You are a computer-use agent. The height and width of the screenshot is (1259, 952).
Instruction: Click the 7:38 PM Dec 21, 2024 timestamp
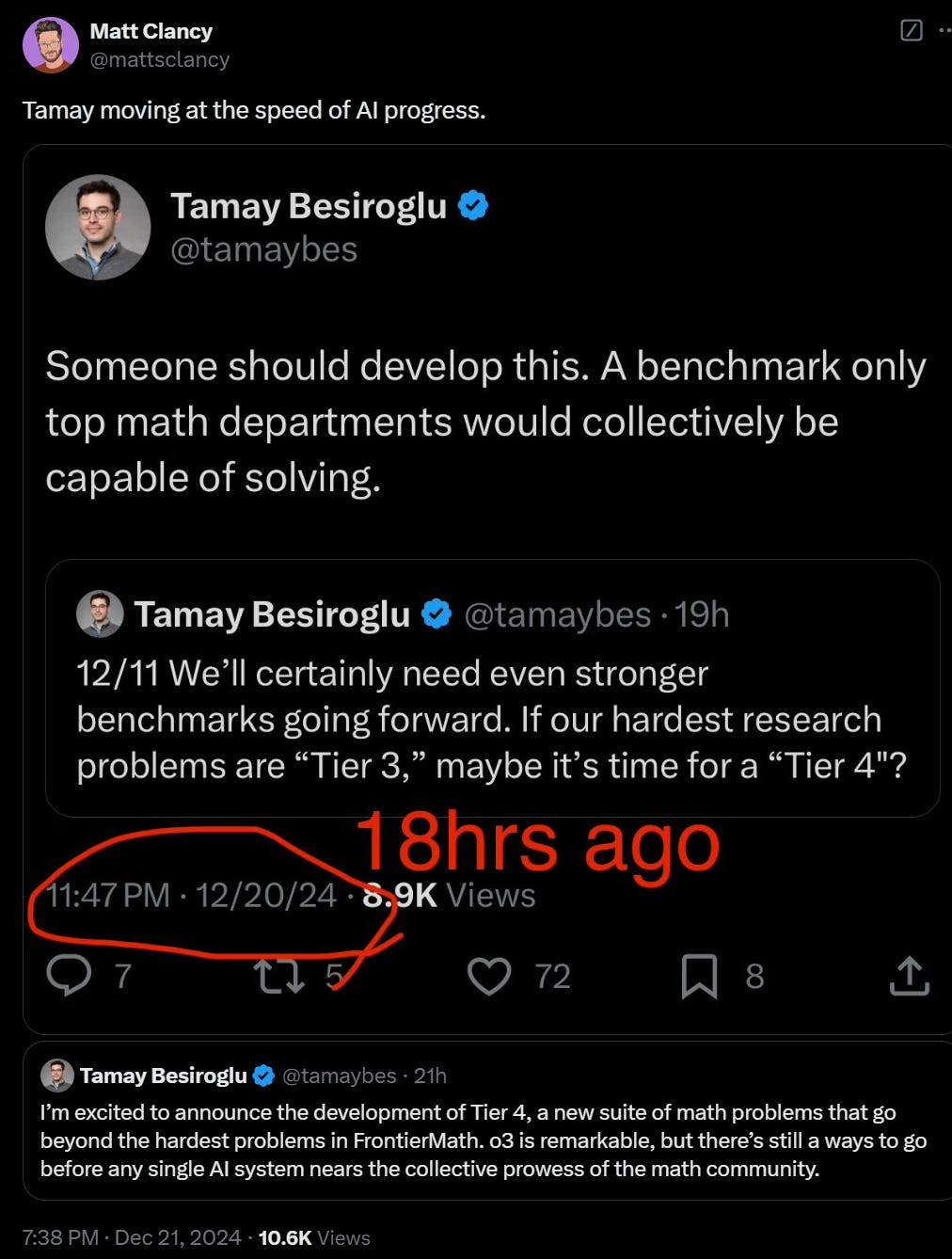pos(132,1237)
